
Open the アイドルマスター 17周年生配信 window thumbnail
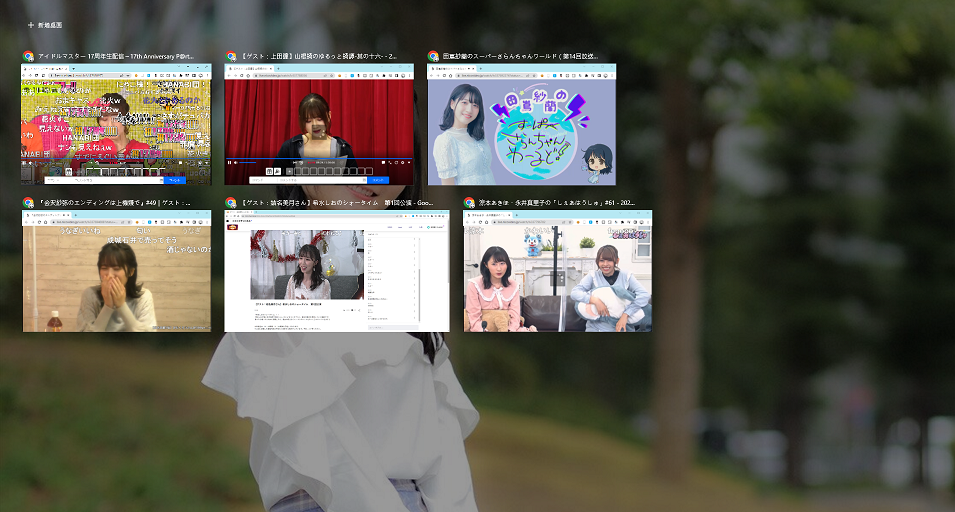[116, 124]
